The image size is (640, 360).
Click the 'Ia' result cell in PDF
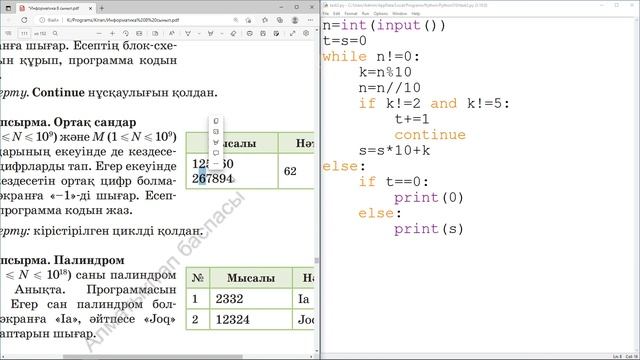[304, 299]
